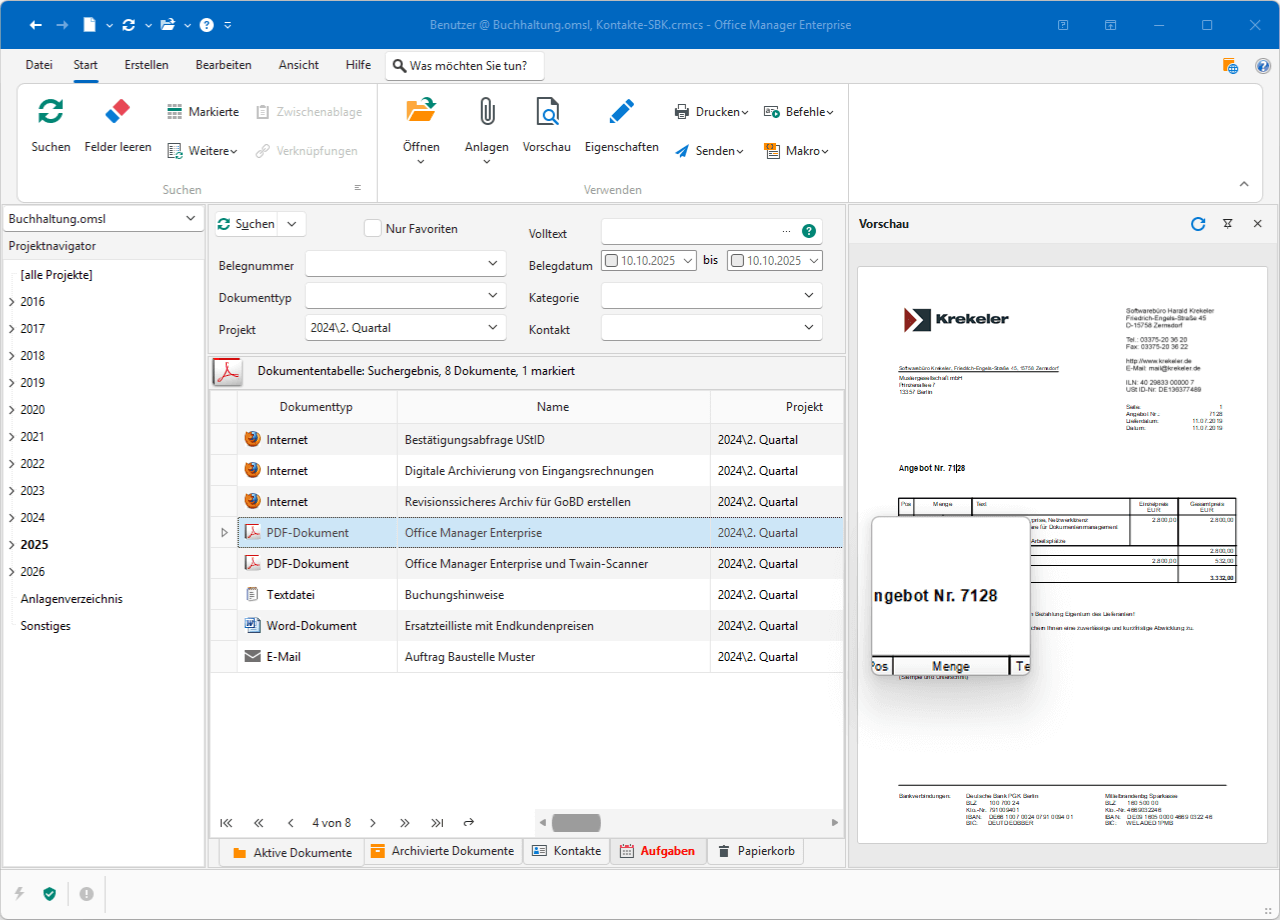
Task: Refresh the Vorschau preview panel
Action: click(1198, 224)
